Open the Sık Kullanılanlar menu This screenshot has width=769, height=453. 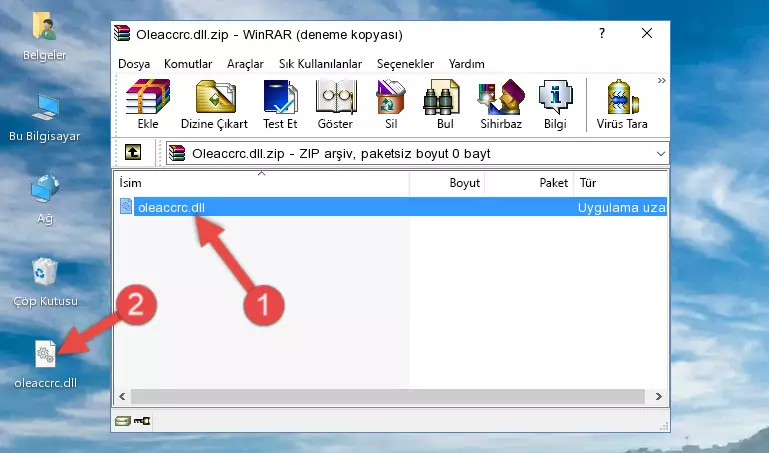(320, 64)
